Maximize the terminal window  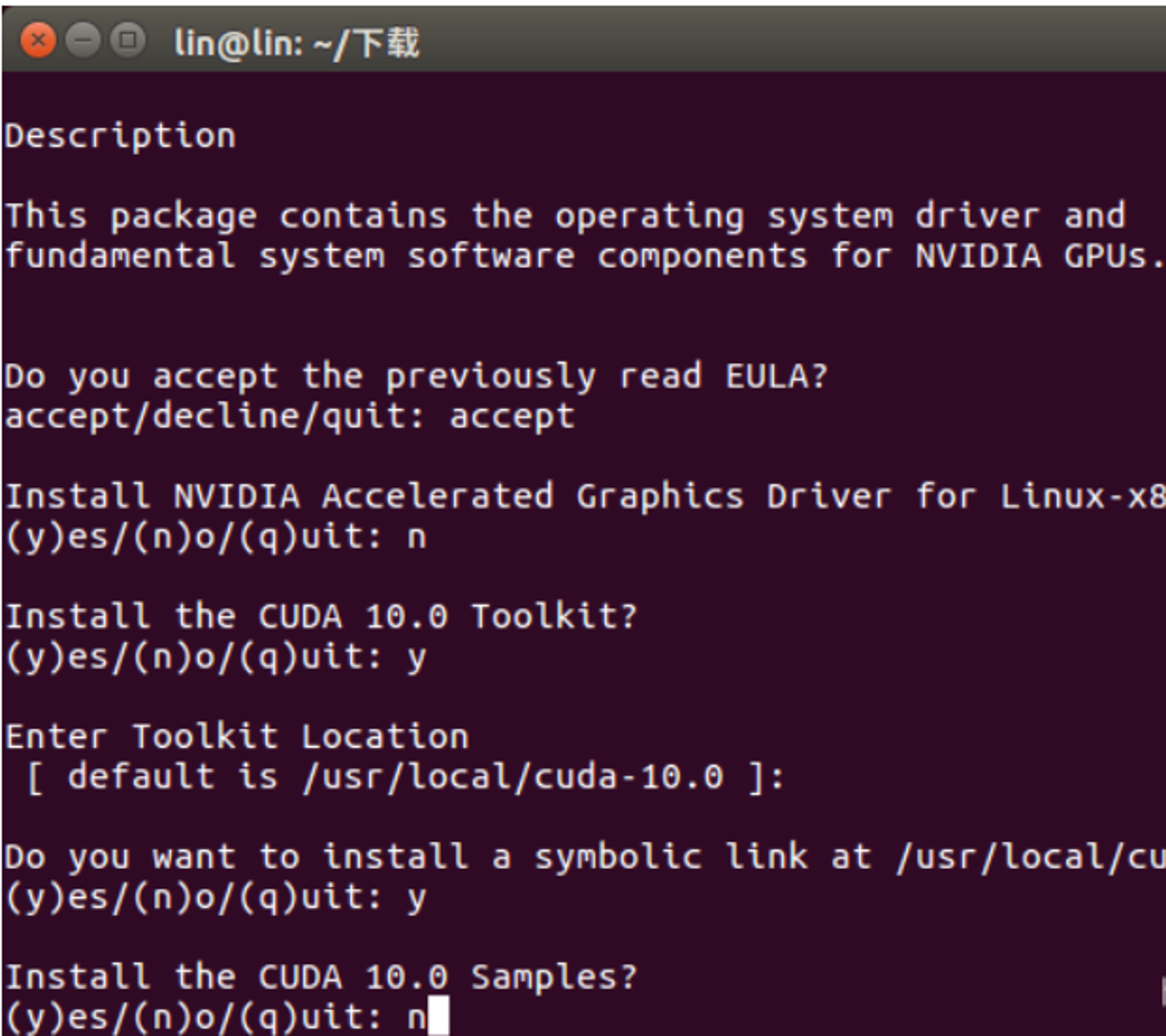coord(128,40)
